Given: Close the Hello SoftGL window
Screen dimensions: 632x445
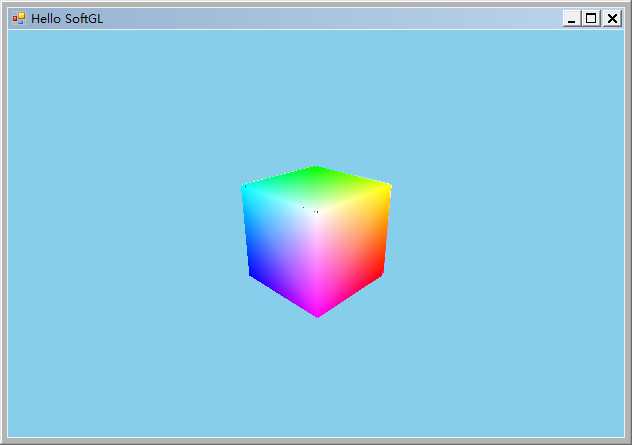Looking at the screenshot, I should (x=612, y=19).
